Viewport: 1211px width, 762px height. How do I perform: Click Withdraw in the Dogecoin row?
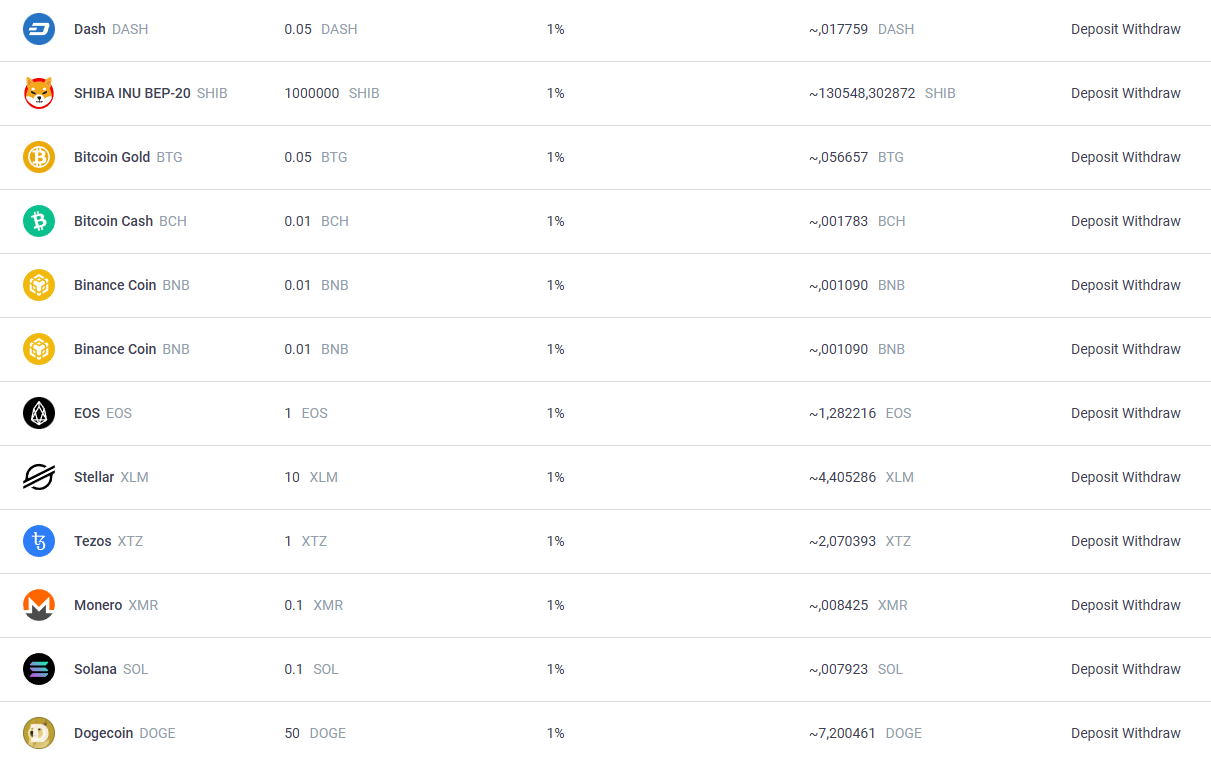click(1152, 733)
